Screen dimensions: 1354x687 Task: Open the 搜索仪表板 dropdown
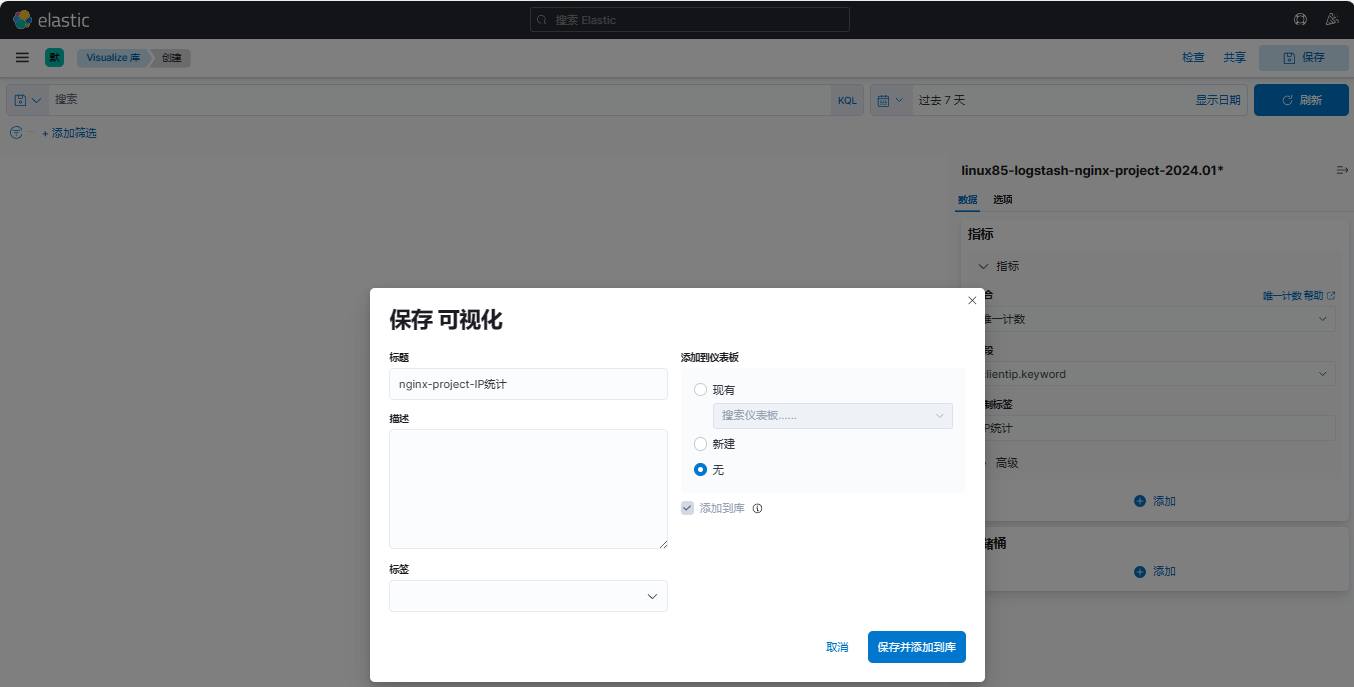point(832,416)
